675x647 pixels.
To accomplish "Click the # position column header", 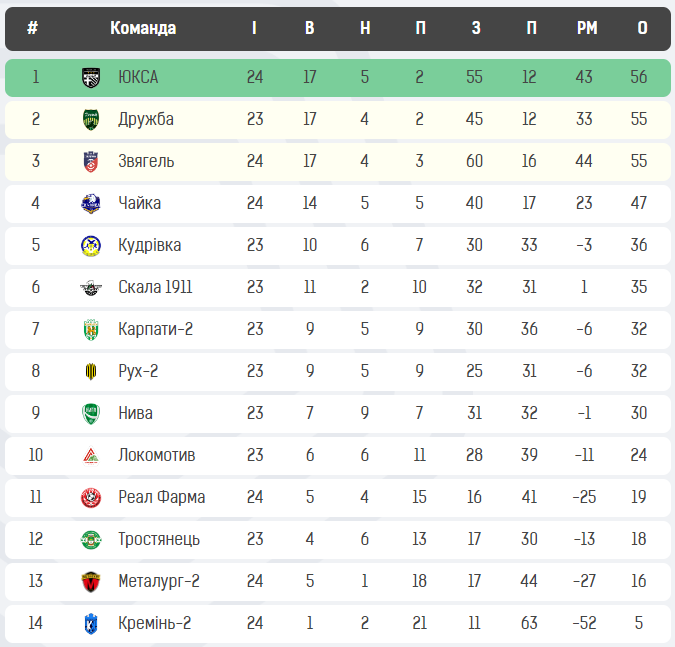I will [33, 28].
